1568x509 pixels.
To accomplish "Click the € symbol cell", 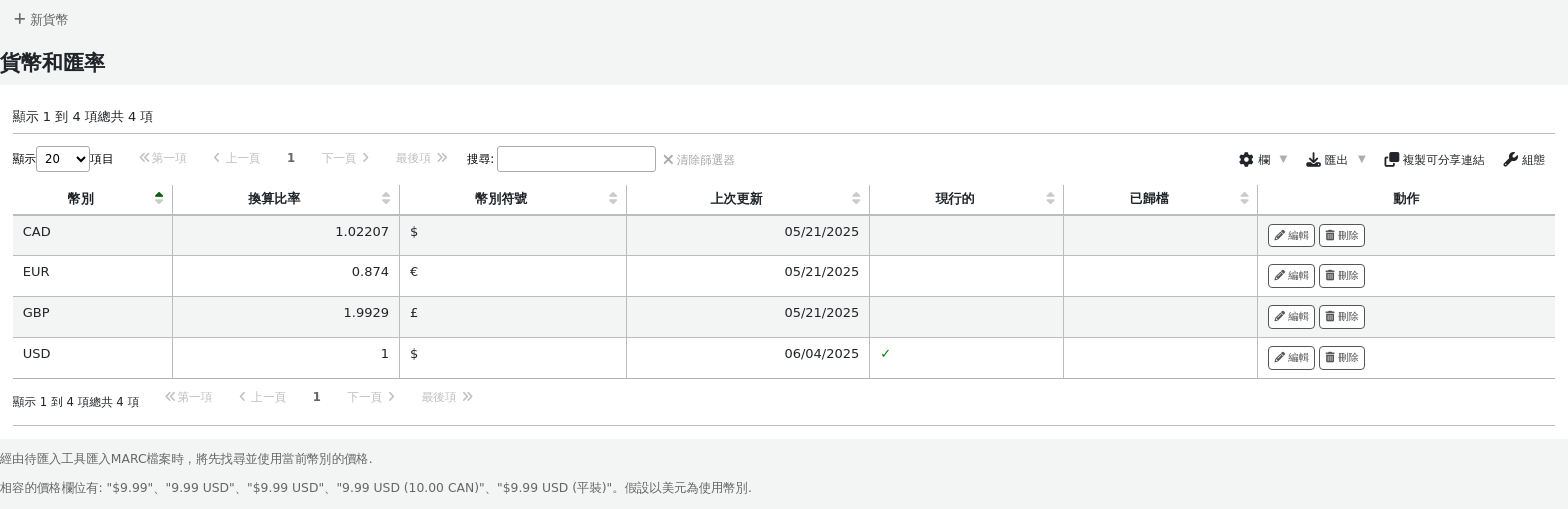I will pyautogui.click(x=513, y=275).
